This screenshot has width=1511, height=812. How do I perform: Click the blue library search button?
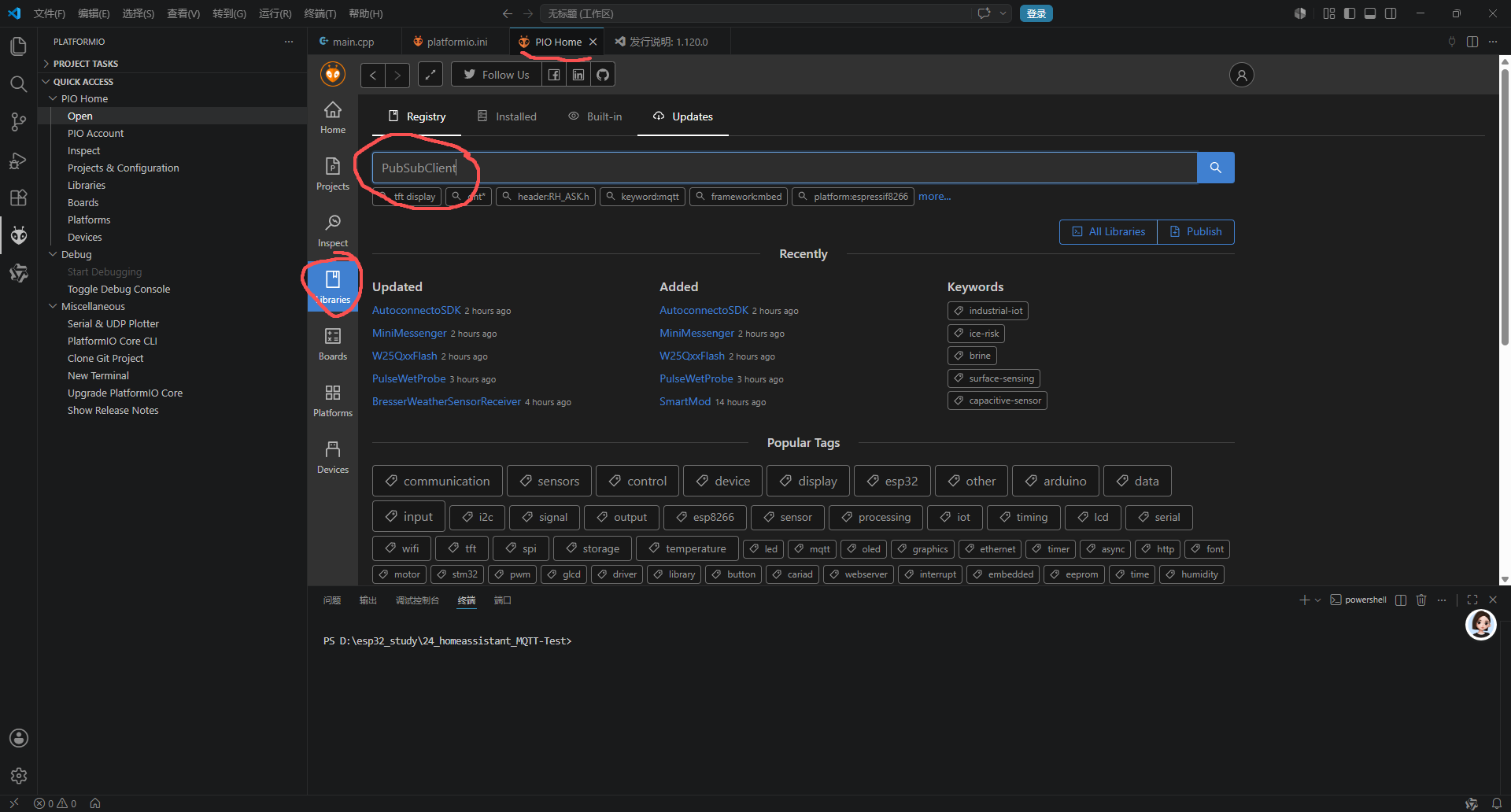click(1215, 168)
